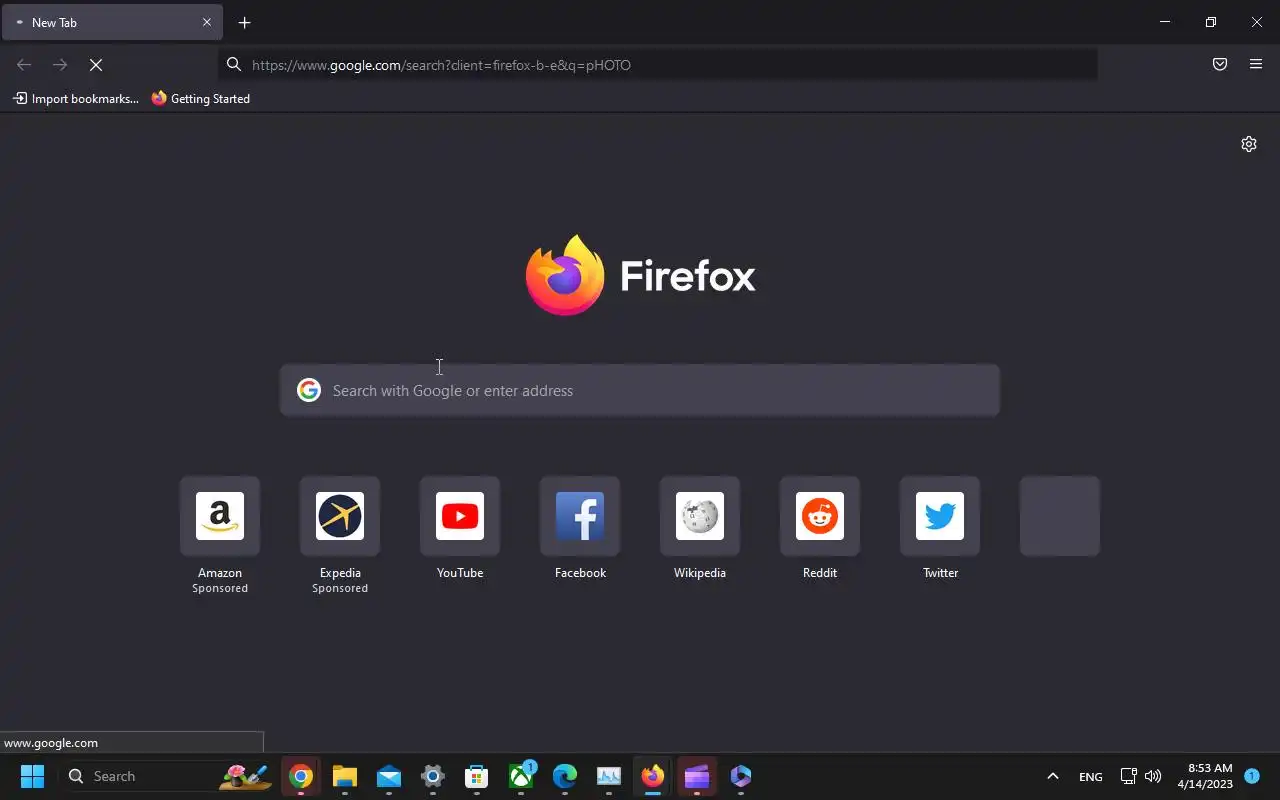
Task: Open the Expedia sponsored shortcut tile
Action: pos(340,516)
